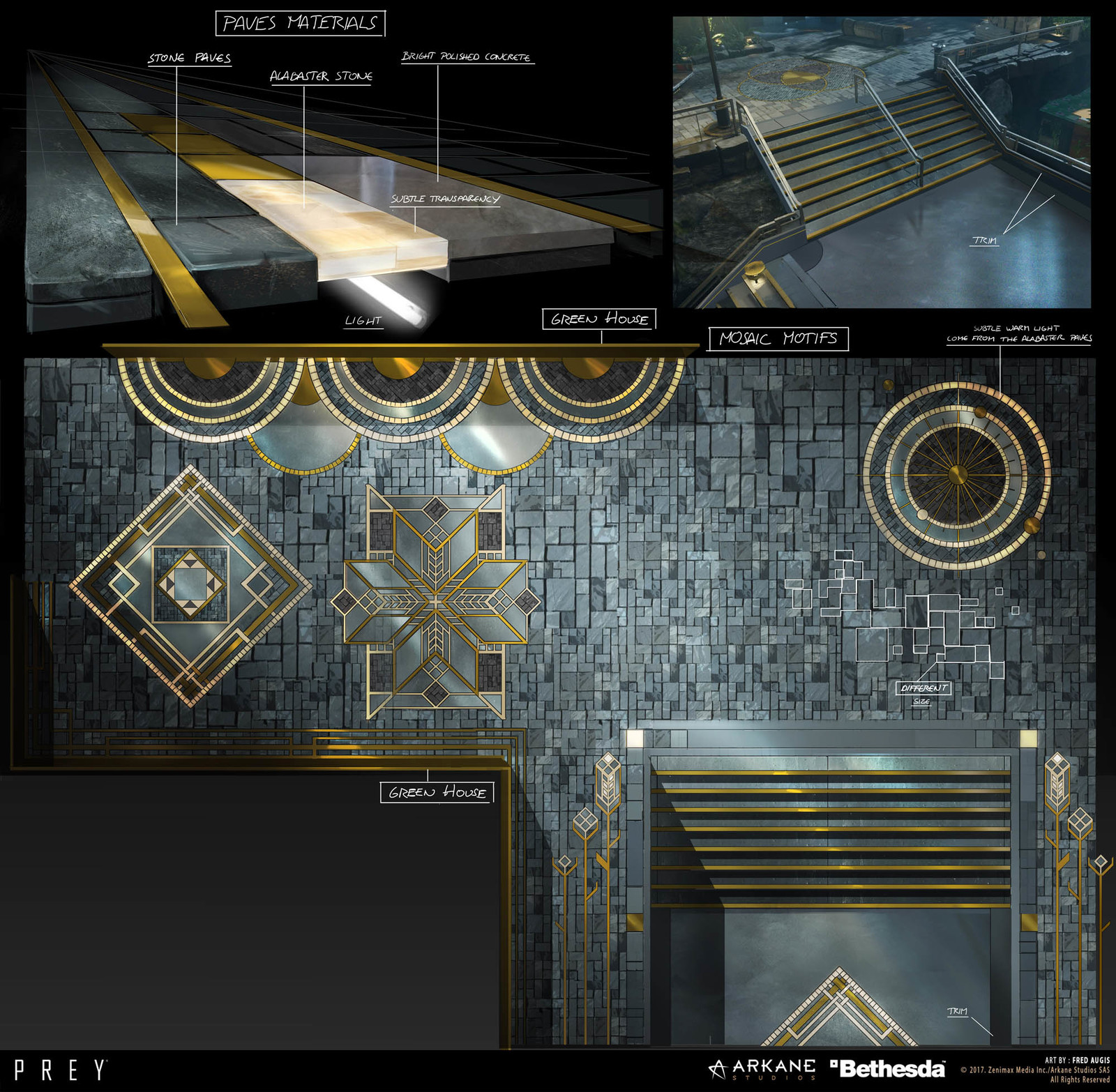Click the "SUBTLE TRANSPARENCY" annotation

click(x=445, y=199)
